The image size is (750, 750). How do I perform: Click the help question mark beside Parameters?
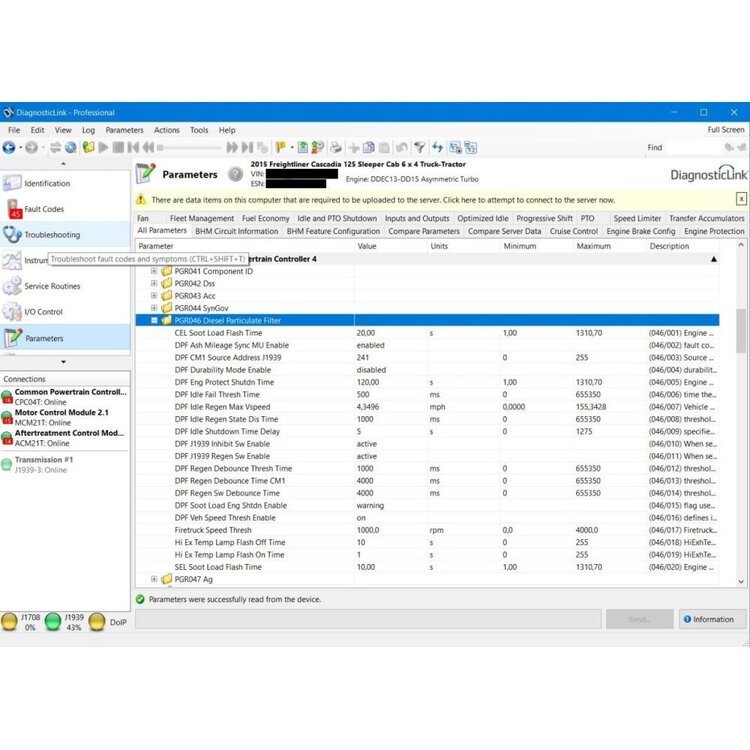235,174
